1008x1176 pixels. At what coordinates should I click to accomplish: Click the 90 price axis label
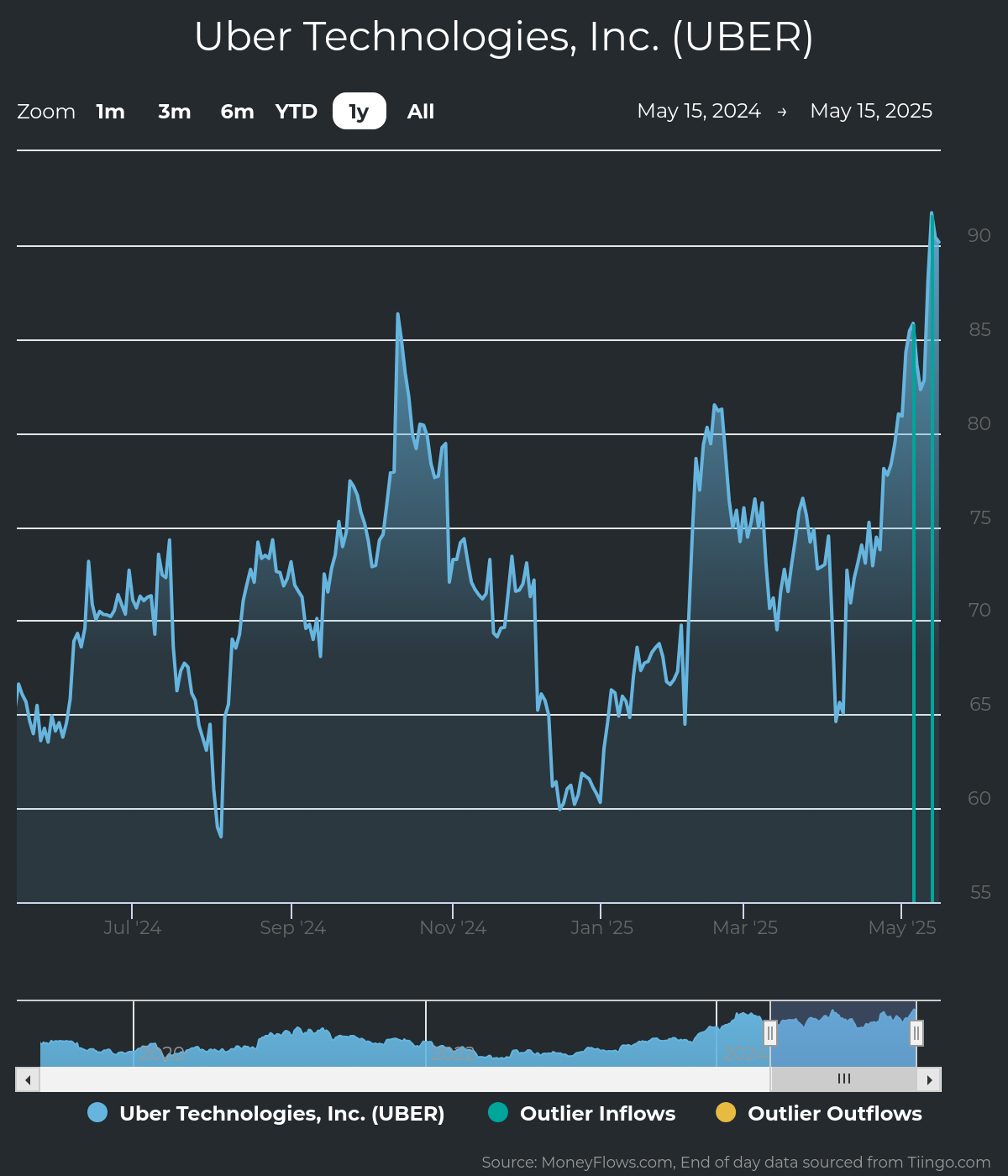(979, 235)
